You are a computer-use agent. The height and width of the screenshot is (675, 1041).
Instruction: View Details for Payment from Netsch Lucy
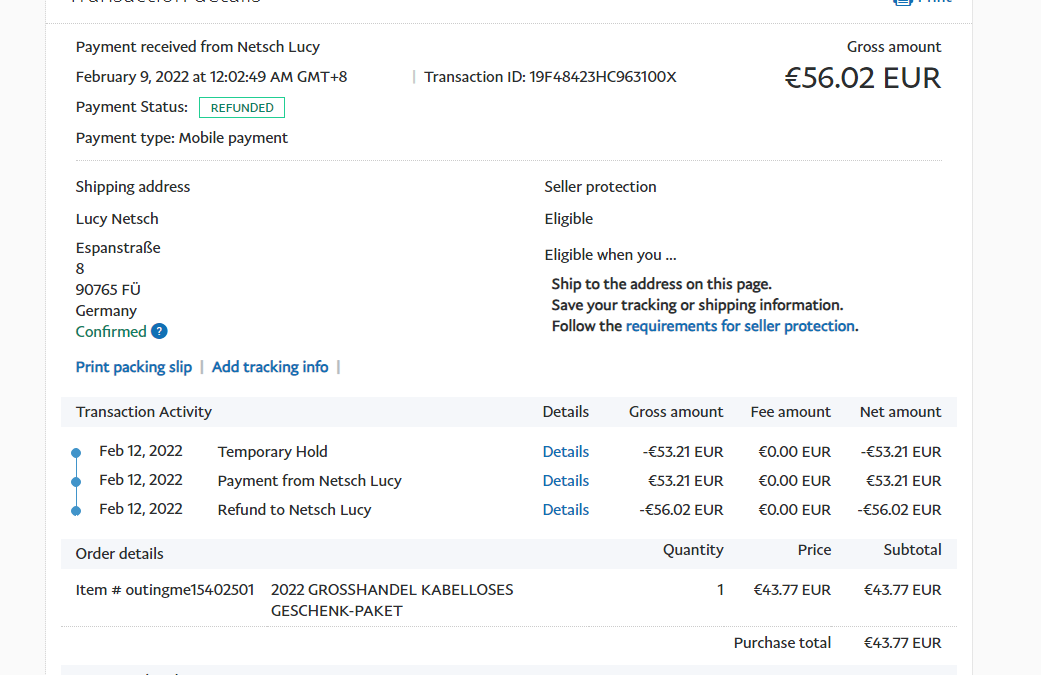tap(566, 481)
